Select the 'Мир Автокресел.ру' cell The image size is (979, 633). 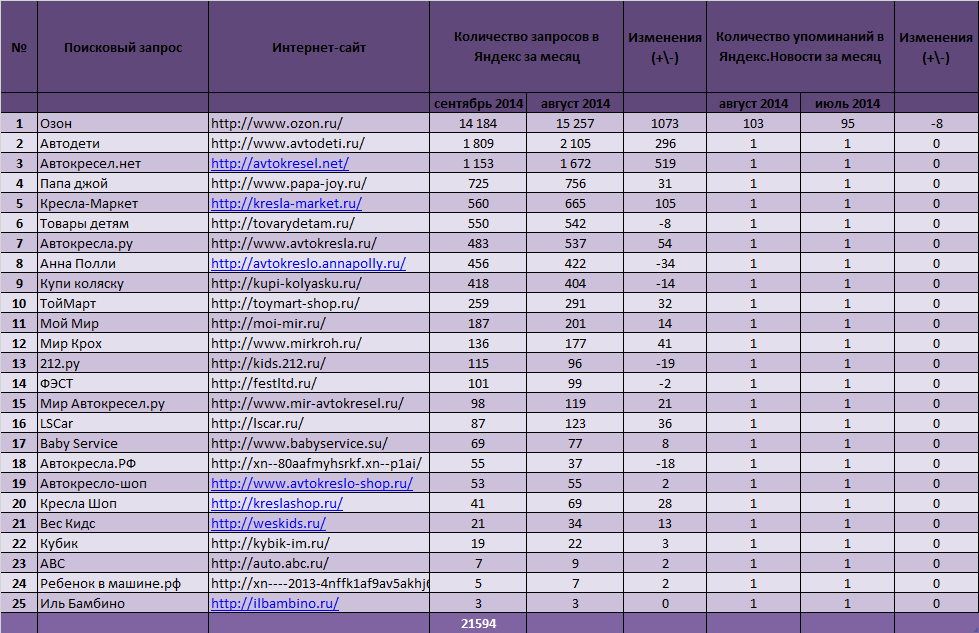click(x=123, y=403)
